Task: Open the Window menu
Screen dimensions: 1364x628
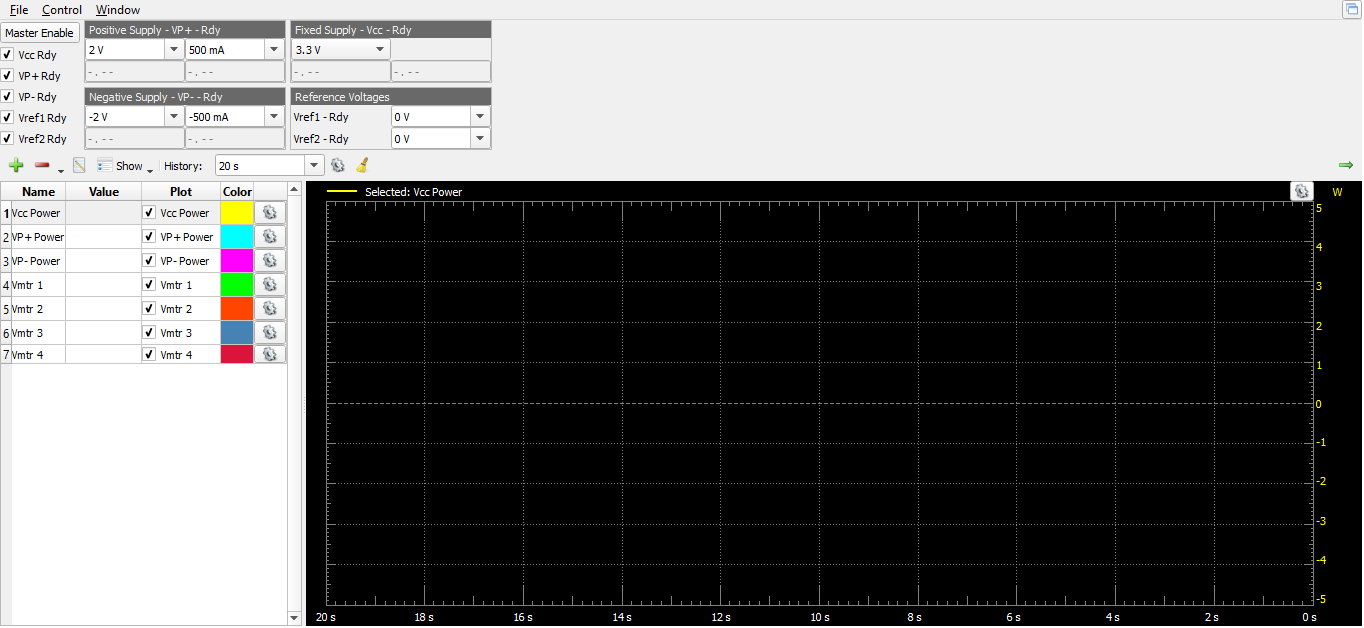Action: tap(118, 10)
